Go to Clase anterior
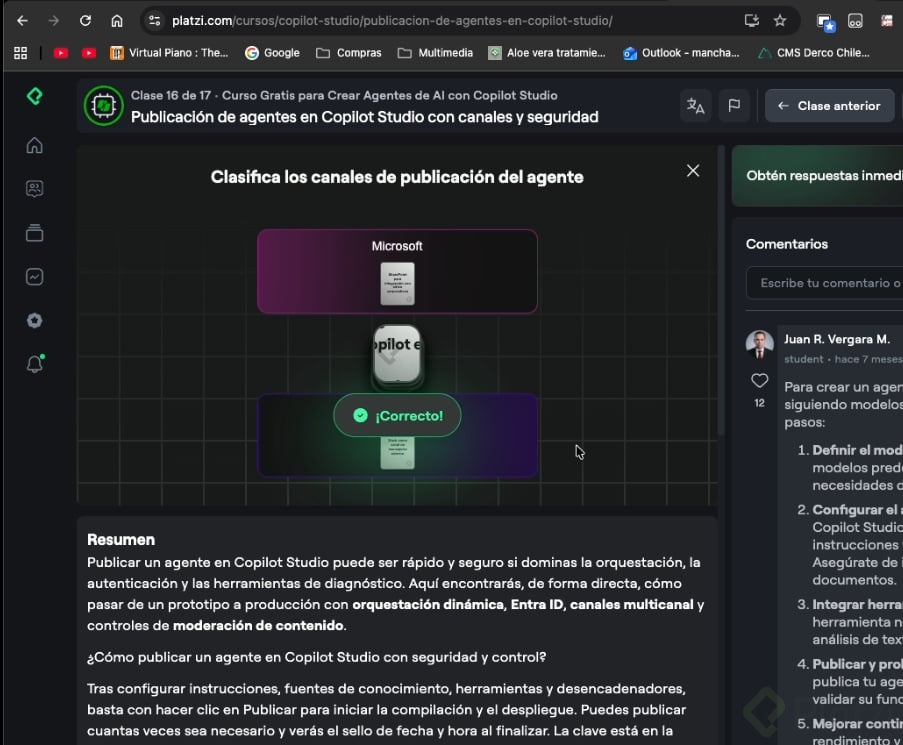The width and height of the screenshot is (903, 745). 829,106
